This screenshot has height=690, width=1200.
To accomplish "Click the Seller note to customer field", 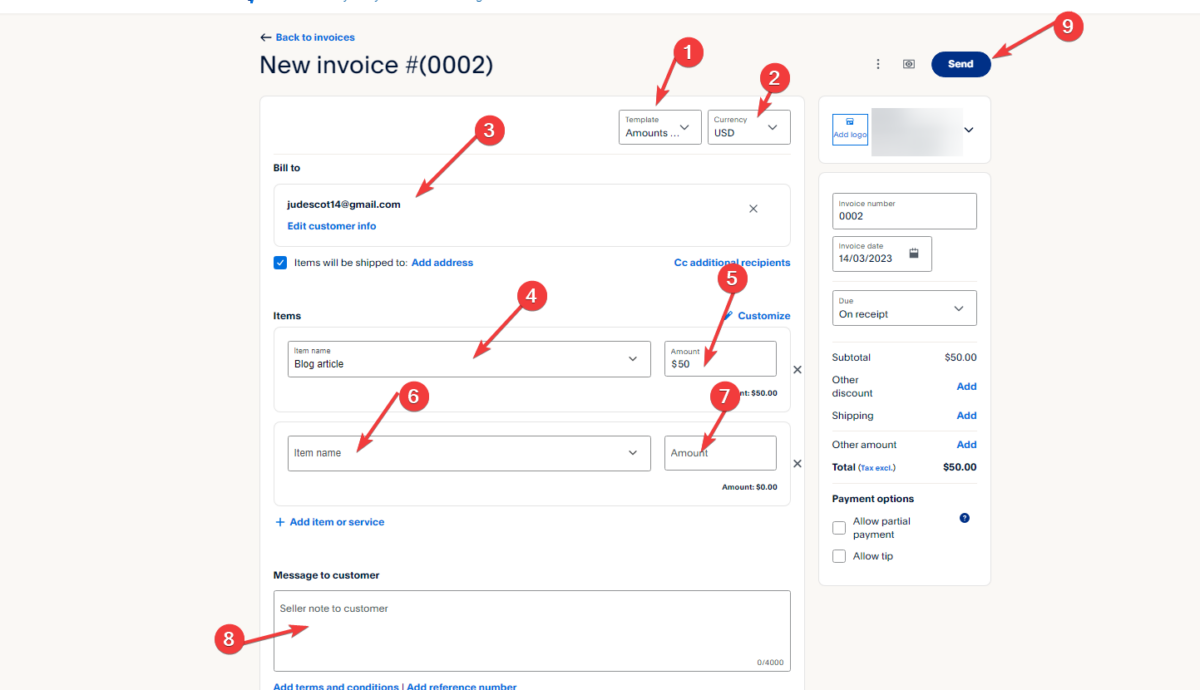I will (531, 630).
